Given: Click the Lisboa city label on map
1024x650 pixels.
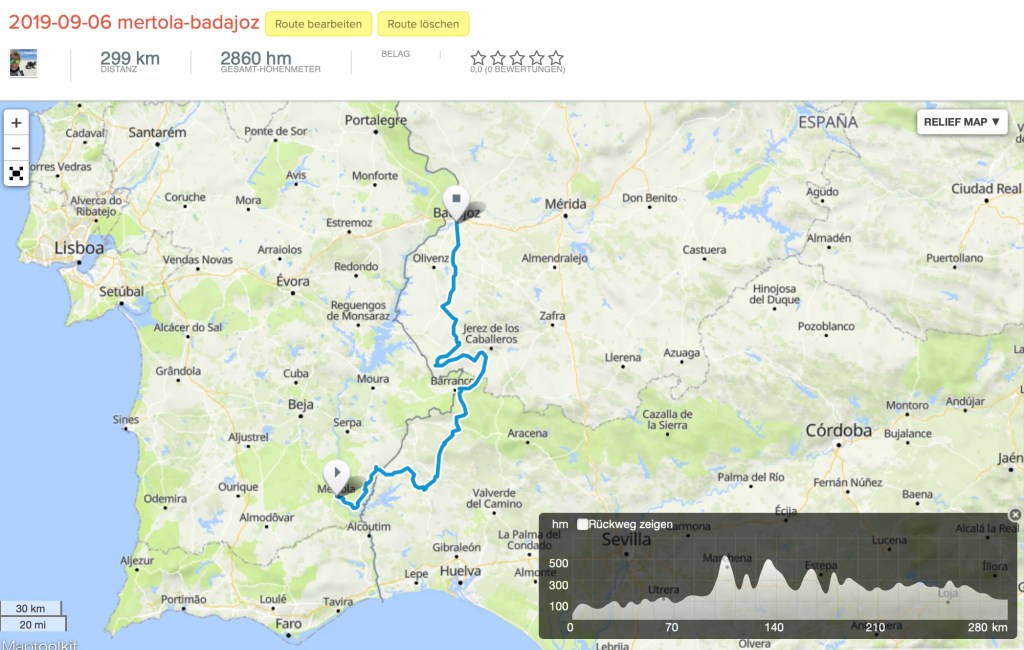Looking at the screenshot, I should click(x=79, y=247).
